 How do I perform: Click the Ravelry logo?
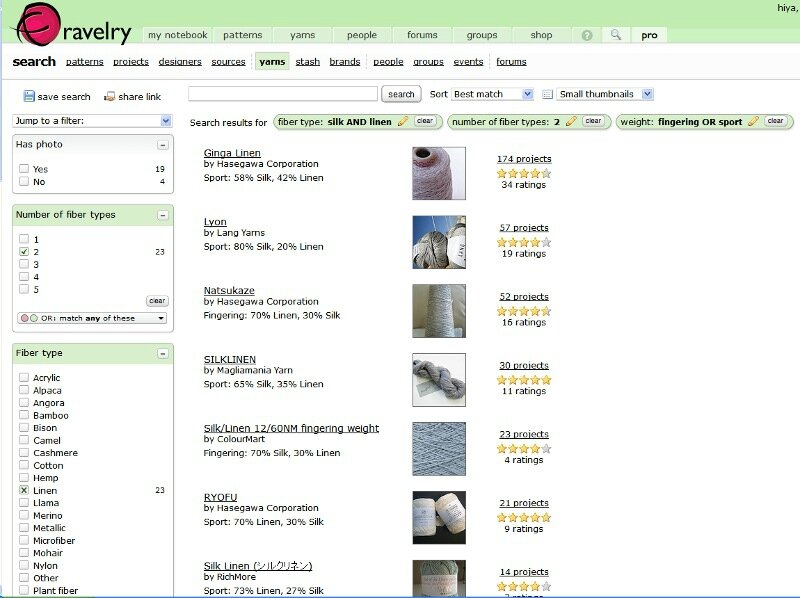[x=71, y=24]
